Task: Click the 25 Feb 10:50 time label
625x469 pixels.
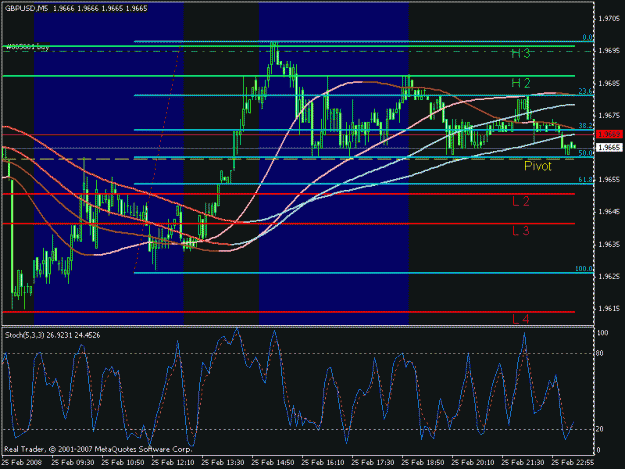Action: coord(123,463)
